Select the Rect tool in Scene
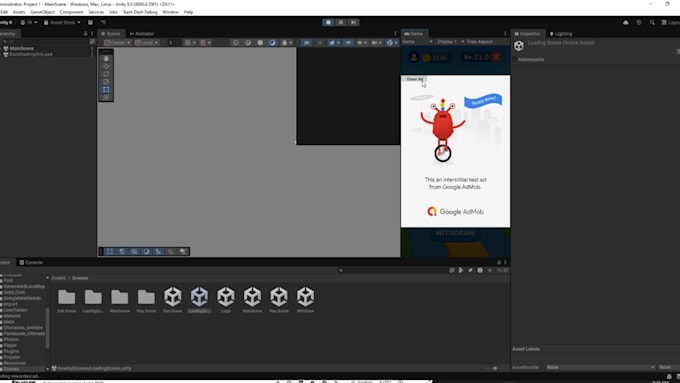 106,90
